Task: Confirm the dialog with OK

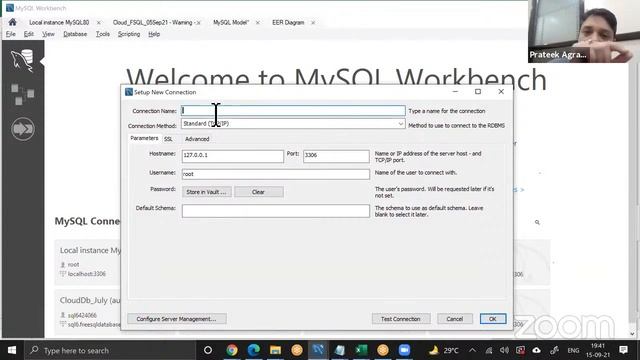Action: 493,319
